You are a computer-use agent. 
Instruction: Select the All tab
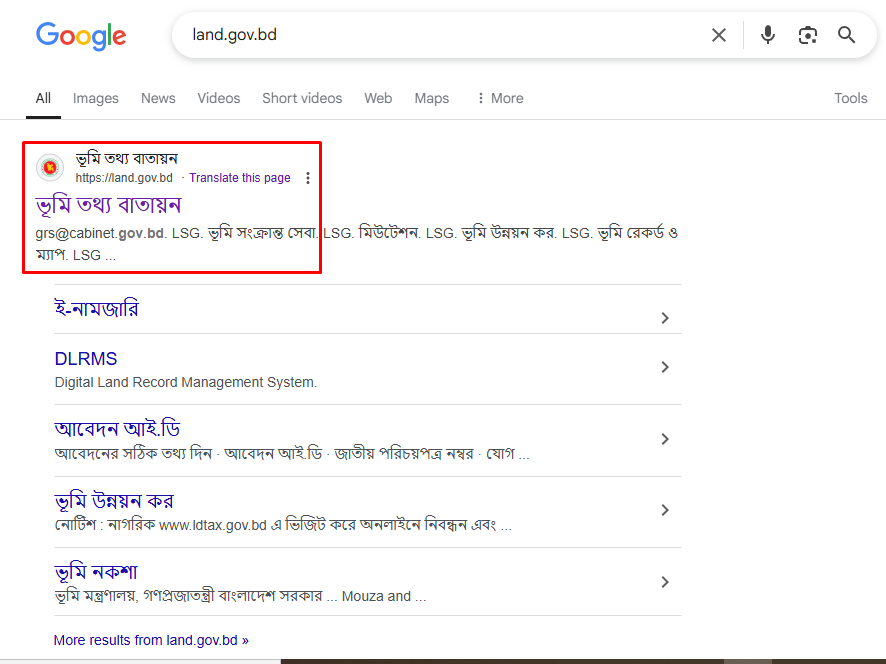[43, 98]
